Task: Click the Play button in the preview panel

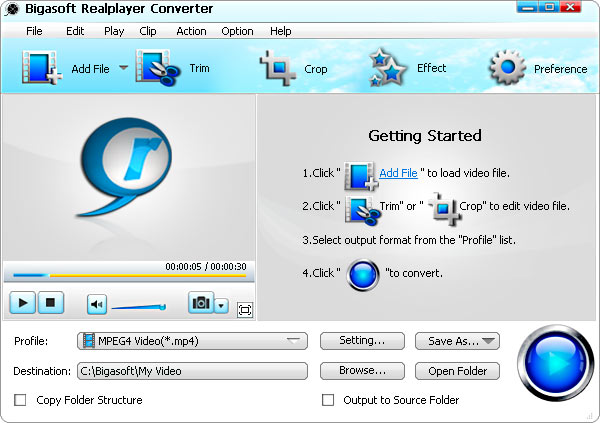Action: (x=23, y=303)
